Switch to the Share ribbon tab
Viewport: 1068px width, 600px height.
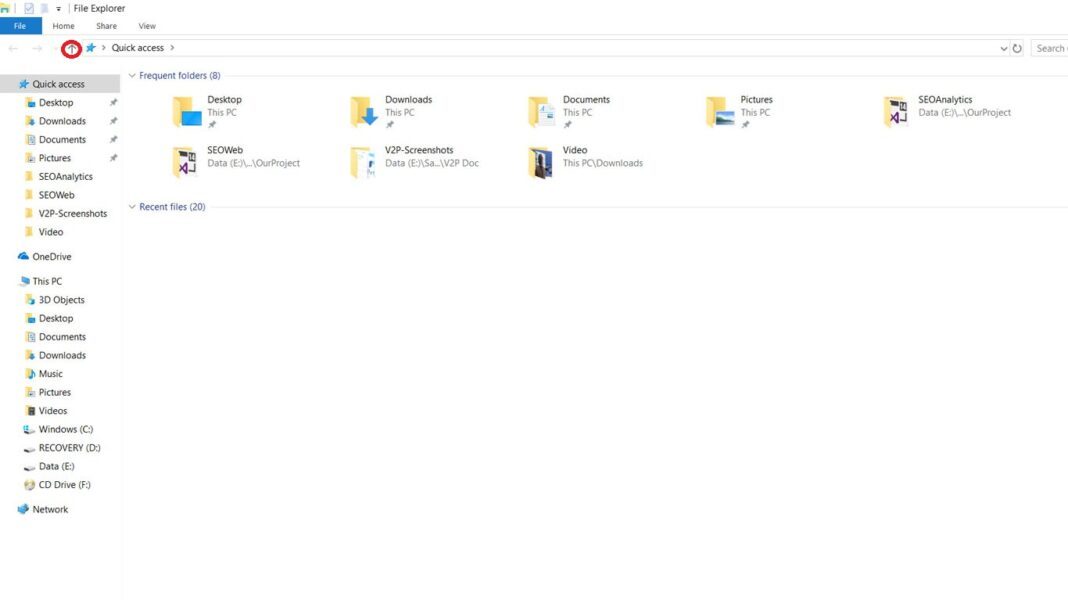coord(105,26)
